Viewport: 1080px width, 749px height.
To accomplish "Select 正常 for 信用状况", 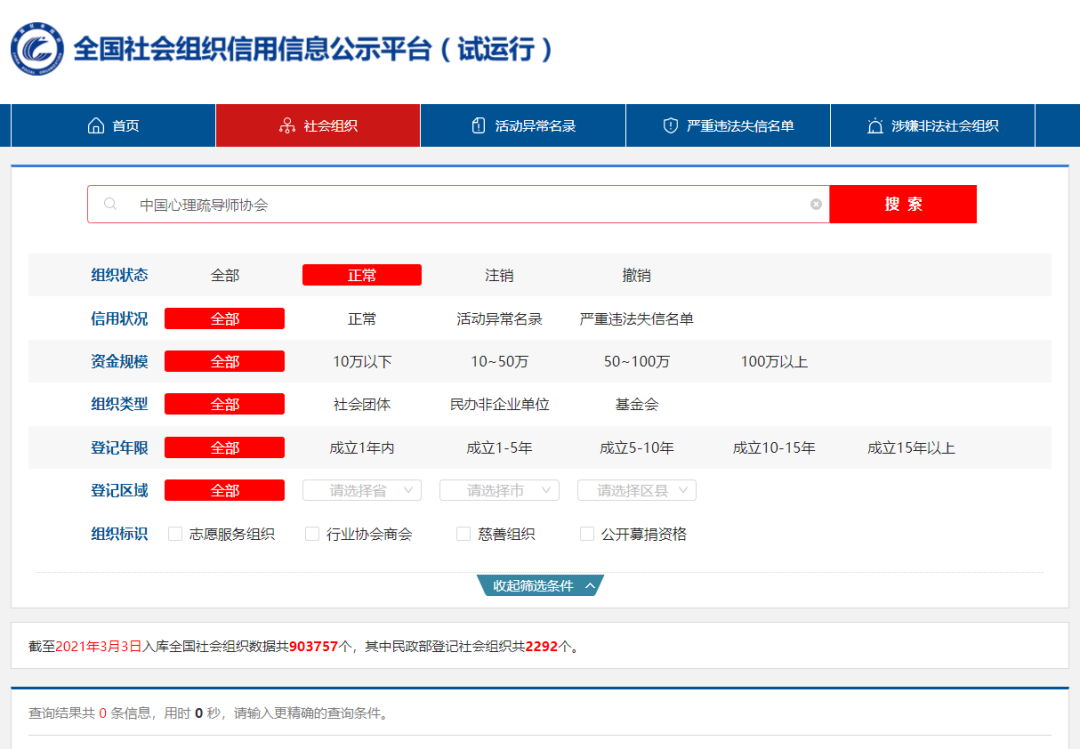I will point(362,318).
